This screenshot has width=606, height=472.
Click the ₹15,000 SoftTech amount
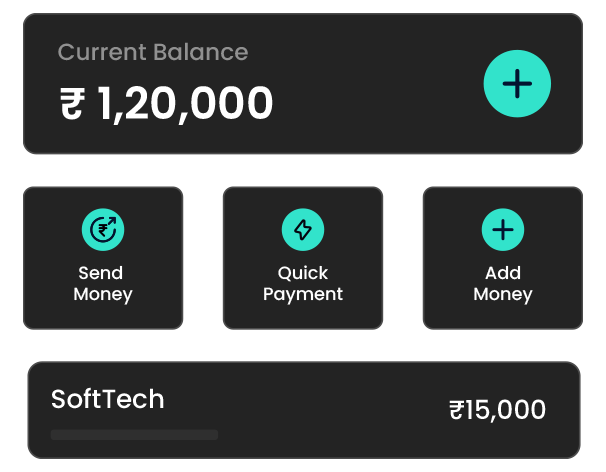pyautogui.click(x=498, y=410)
